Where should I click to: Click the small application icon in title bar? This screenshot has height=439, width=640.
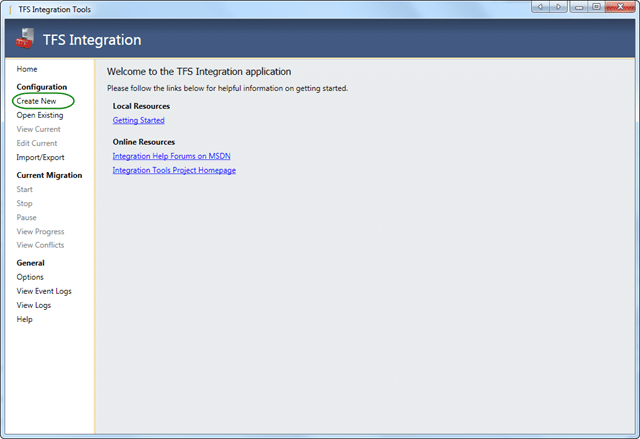10,9
